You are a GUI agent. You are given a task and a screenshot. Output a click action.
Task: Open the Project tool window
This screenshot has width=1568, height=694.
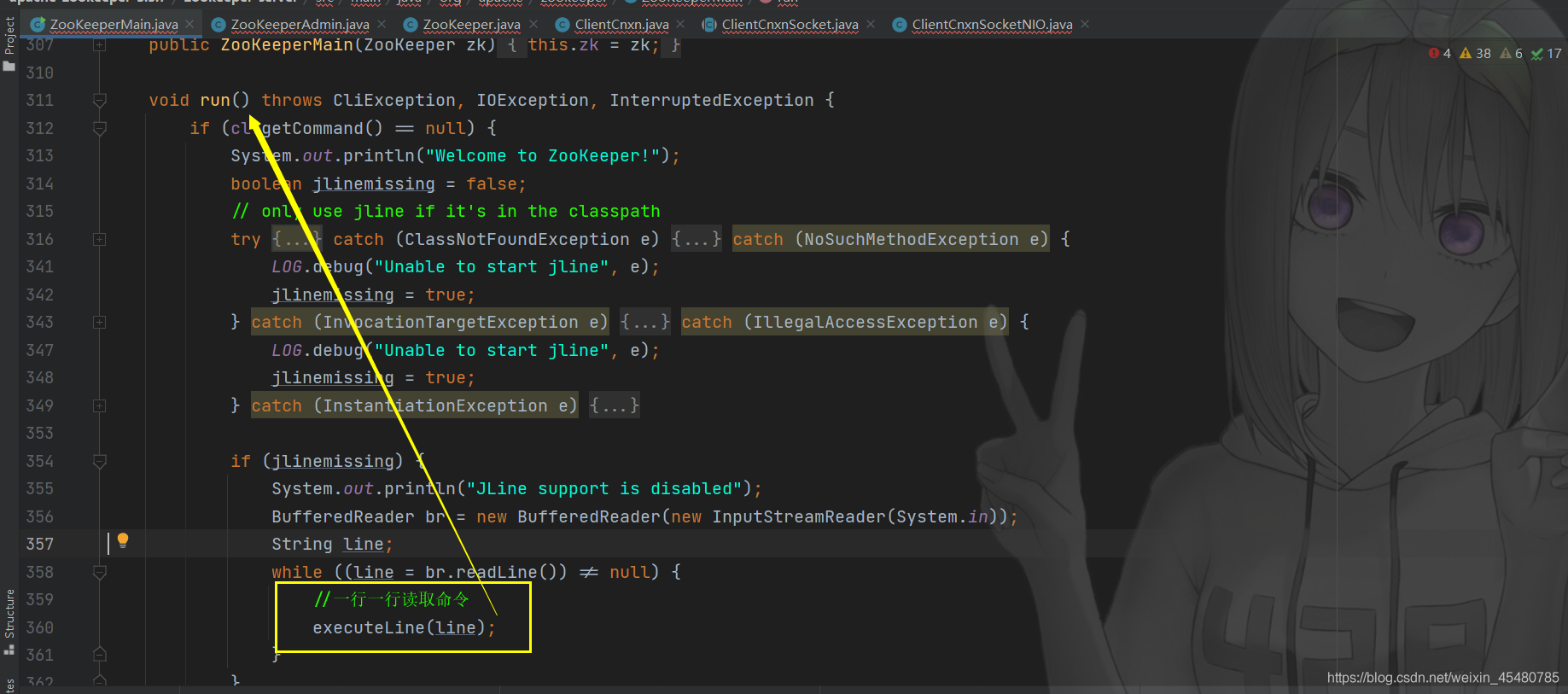[9, 43]
